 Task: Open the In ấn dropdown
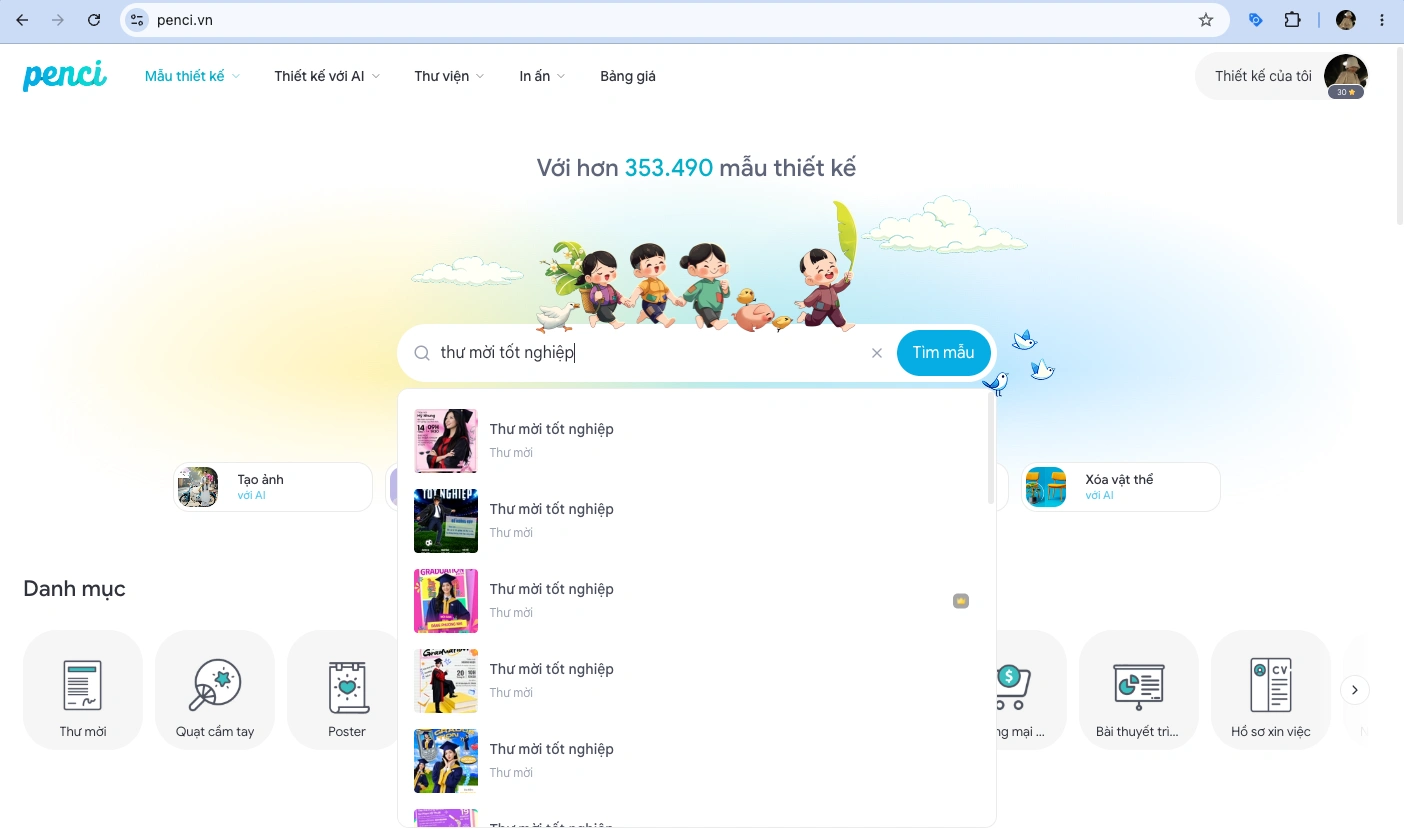542,76
